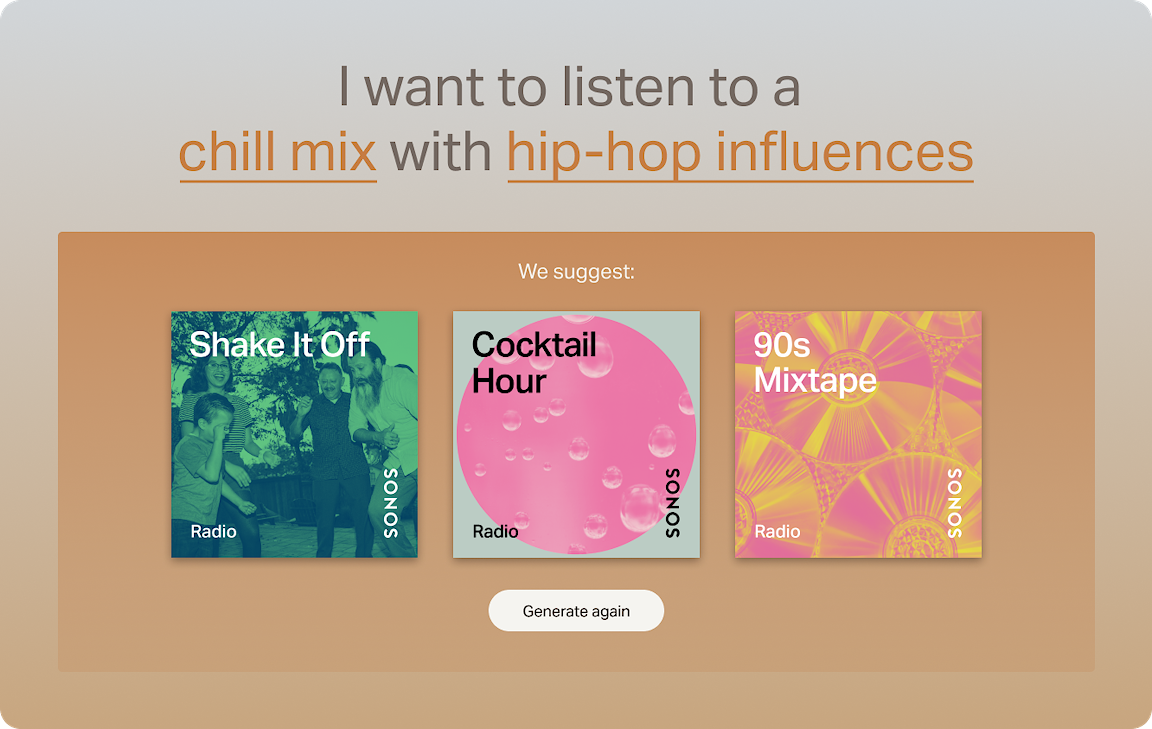1152x729 pixels.
Task: Open the Cocktail Hour station artwork
Action: 576,434
